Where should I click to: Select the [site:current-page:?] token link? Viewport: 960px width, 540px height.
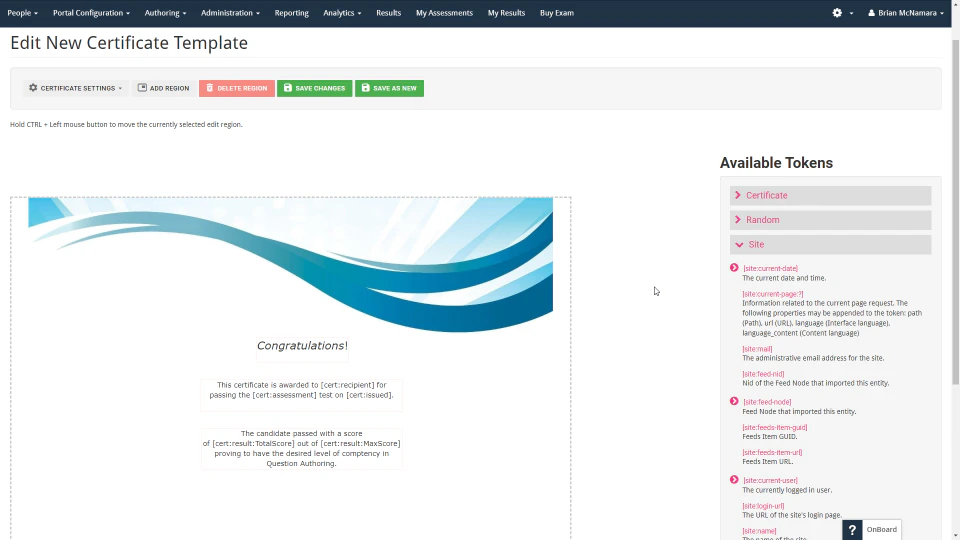[x=773, y=294]
